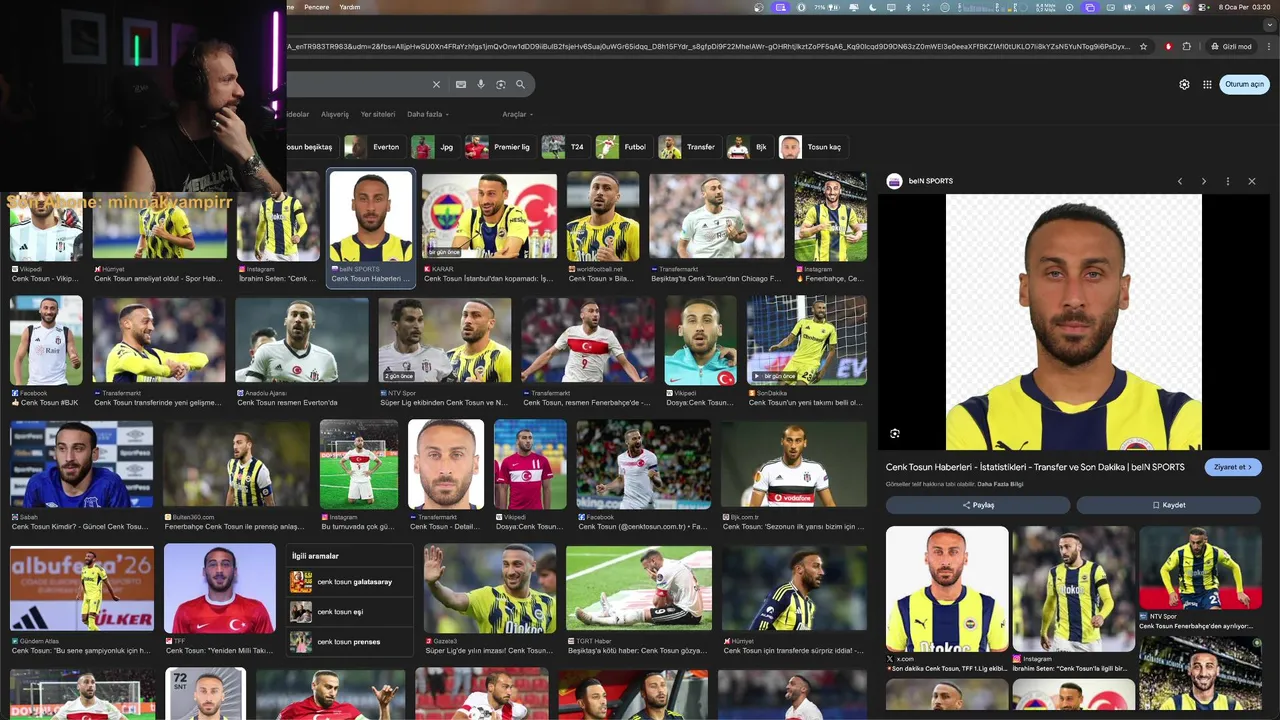Select the Transfer filter chip
Screen dimensions: 1280x720
688,147
